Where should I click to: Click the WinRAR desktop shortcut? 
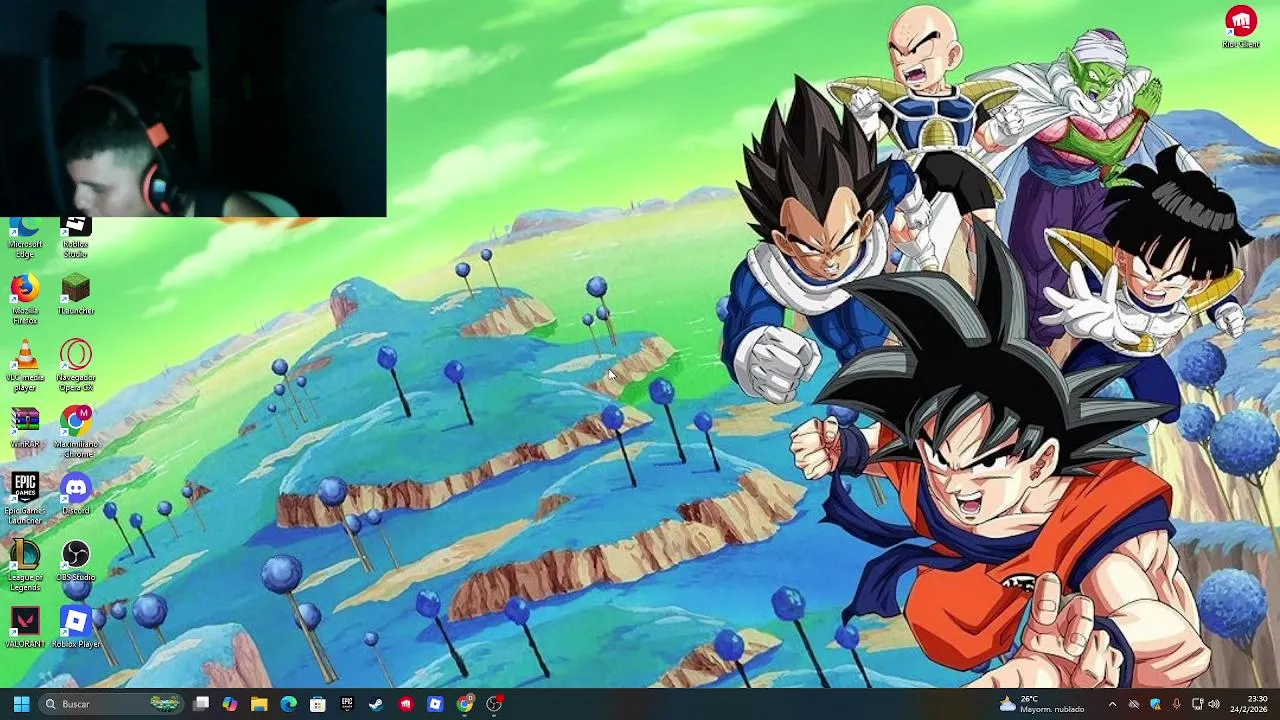tap(25, 429)
